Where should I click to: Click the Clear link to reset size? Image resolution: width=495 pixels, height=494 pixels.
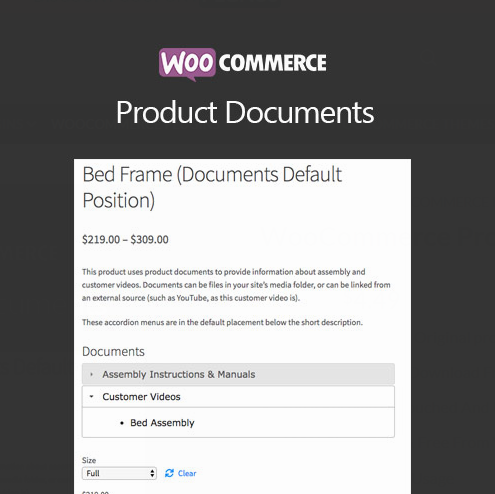tap(187, 473)
